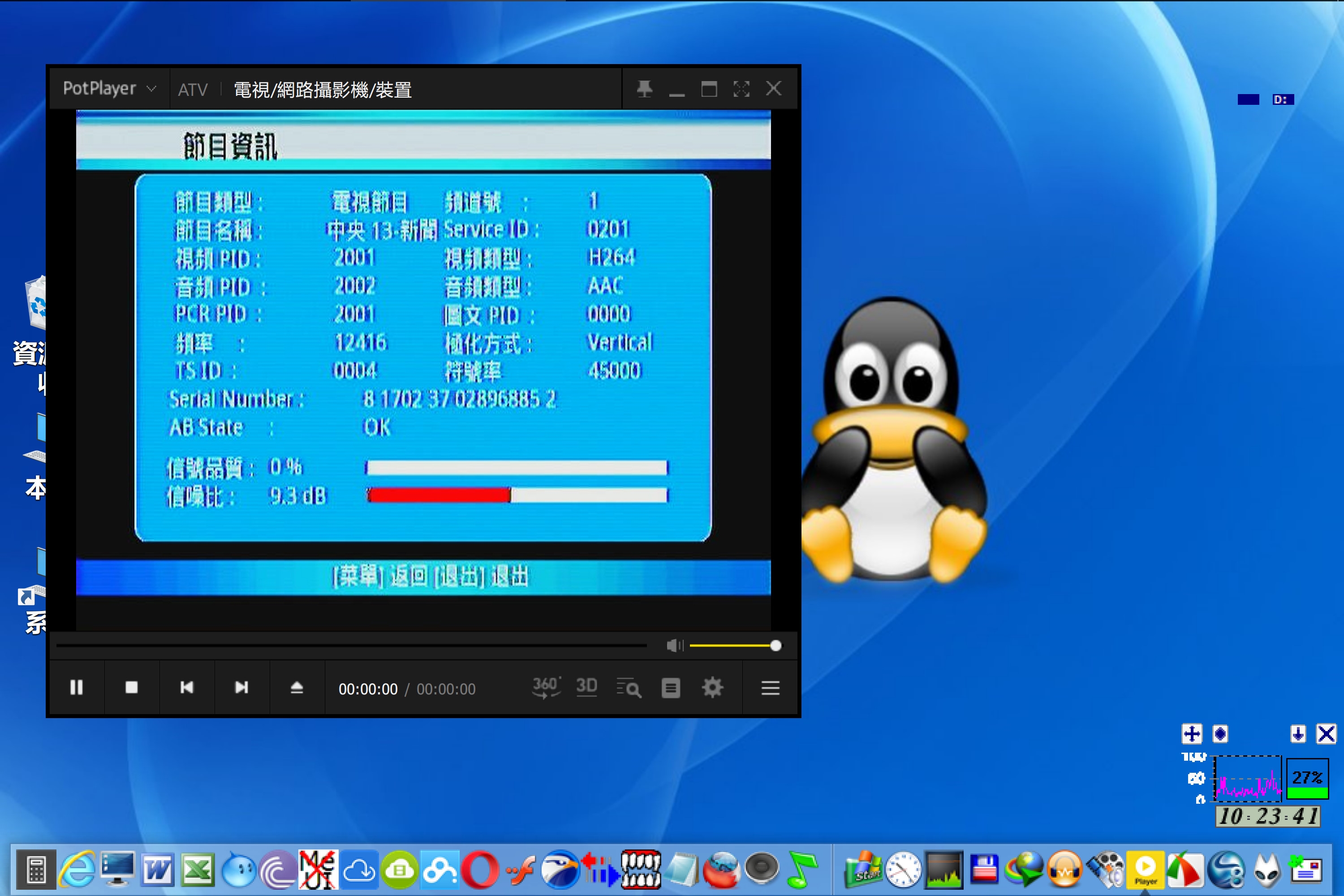Viewport: 1344px width, 896px height.
Task: Open the white fox foobar icon
Action: pyautogui.click(x=1267, y=870)
